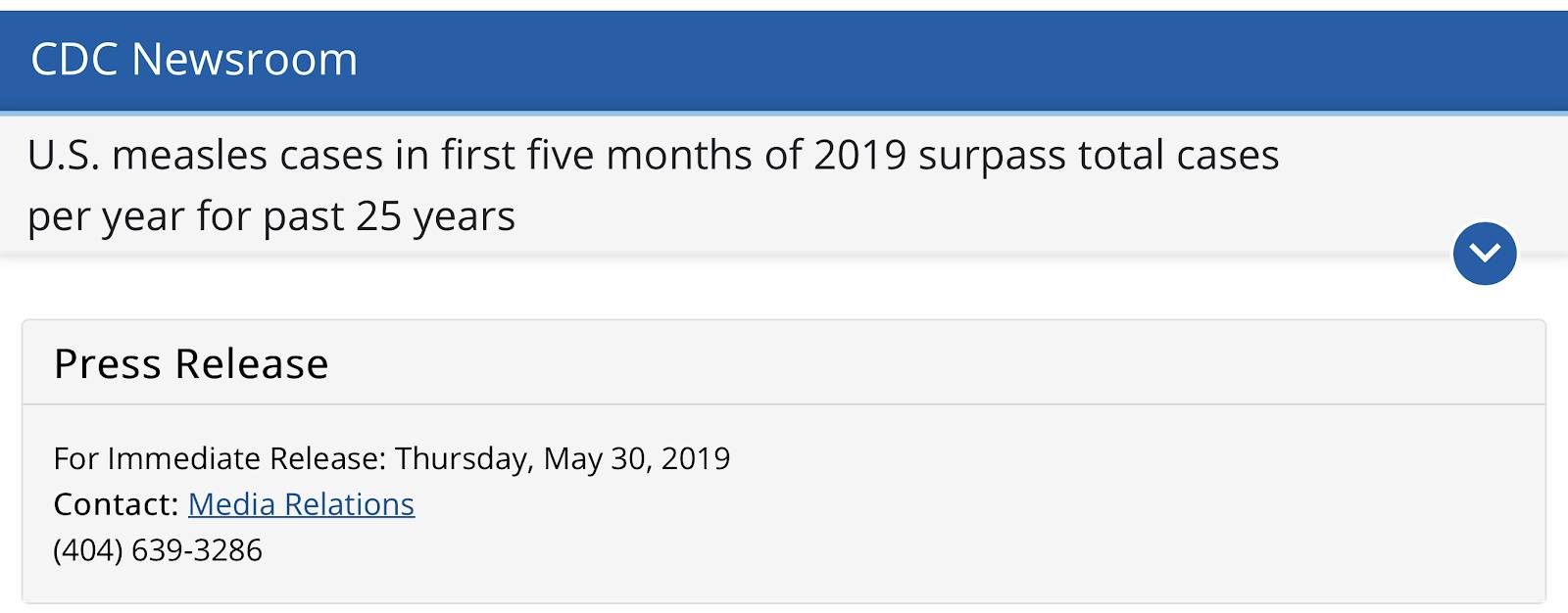The width and height of the screenshot is (1568, 613).
Task: Tap the word 'Newsroom' in the header
Action: 245,59
